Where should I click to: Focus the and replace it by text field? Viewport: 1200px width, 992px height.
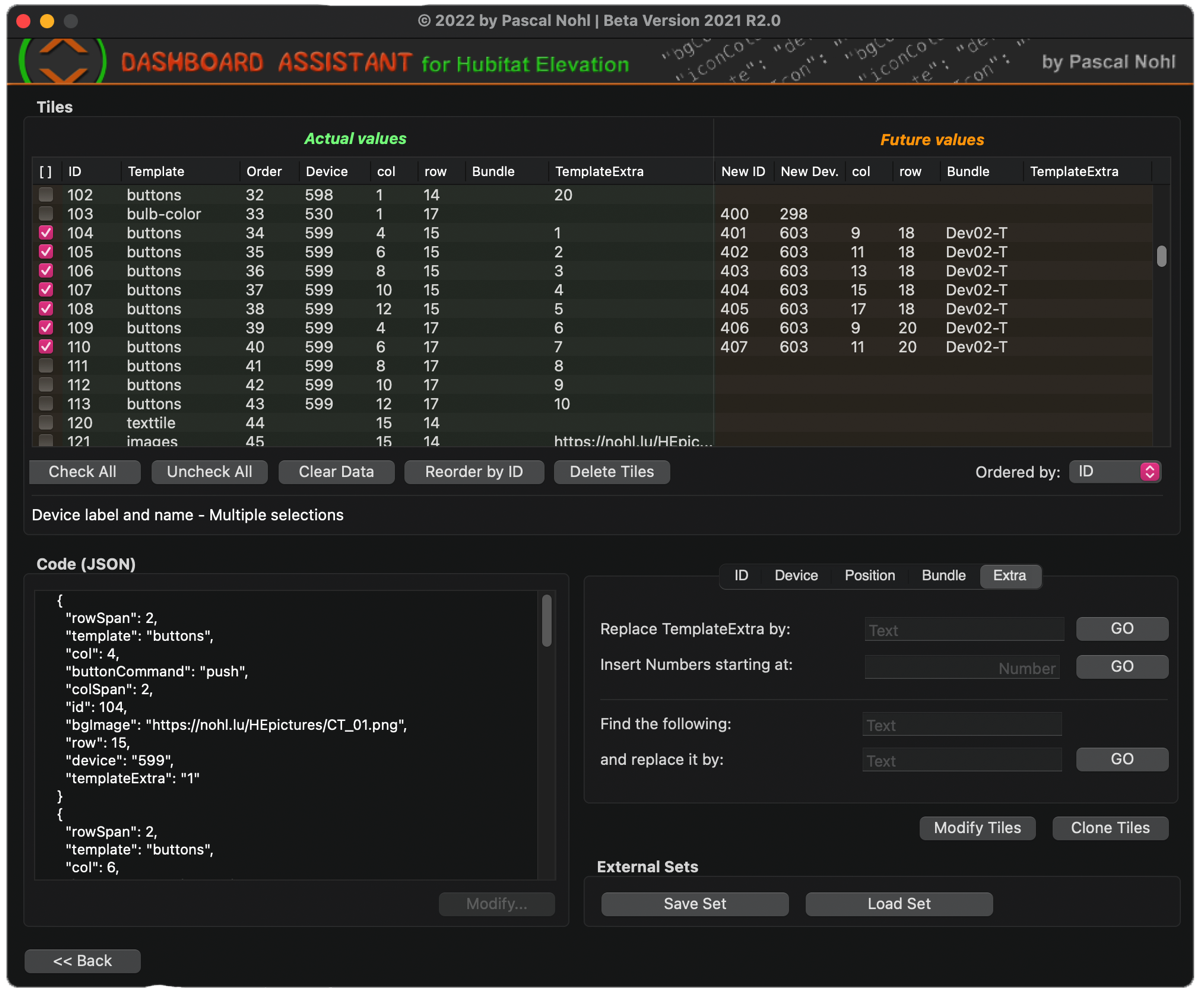[962, 761]
